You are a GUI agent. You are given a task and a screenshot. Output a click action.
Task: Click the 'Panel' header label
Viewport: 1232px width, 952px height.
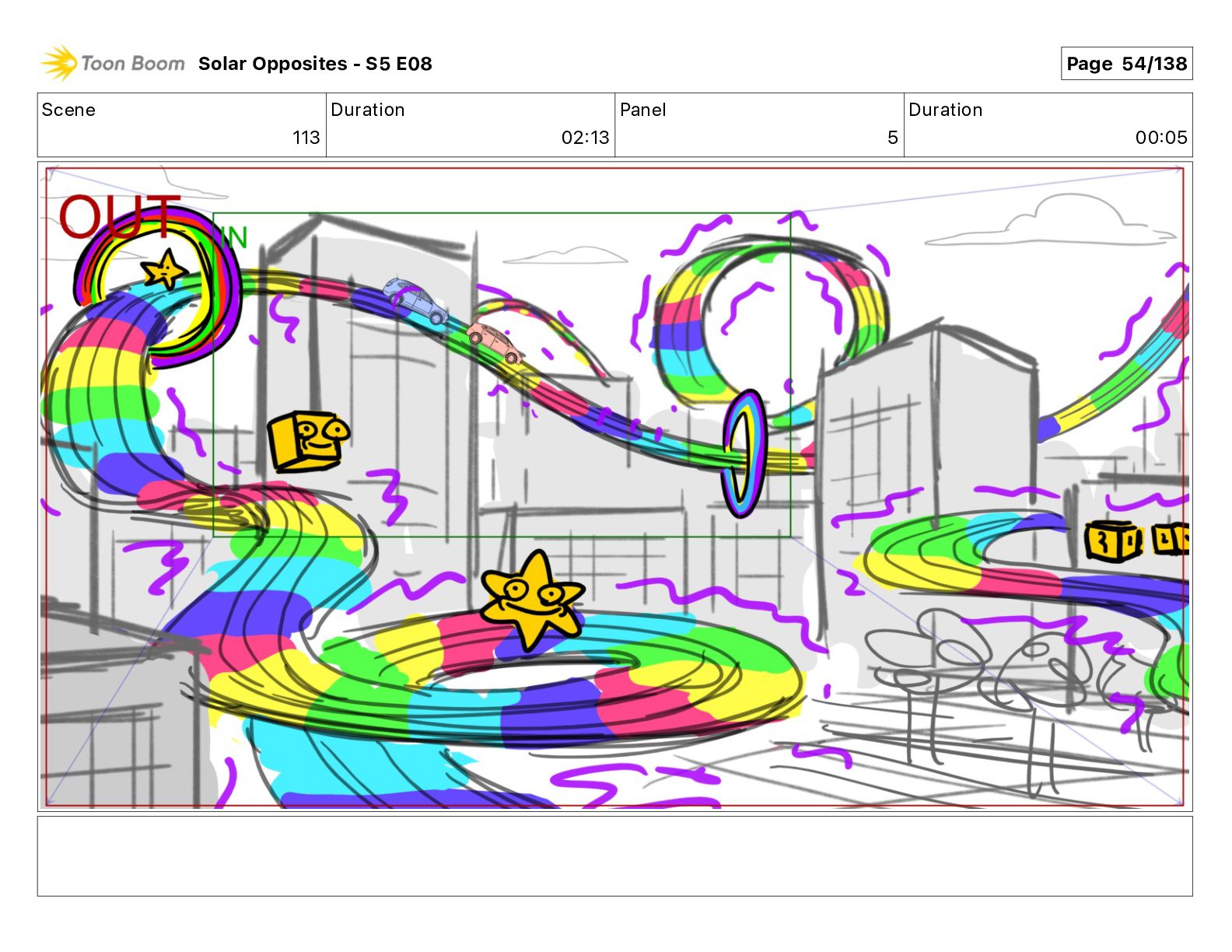(x=642, y=110)
